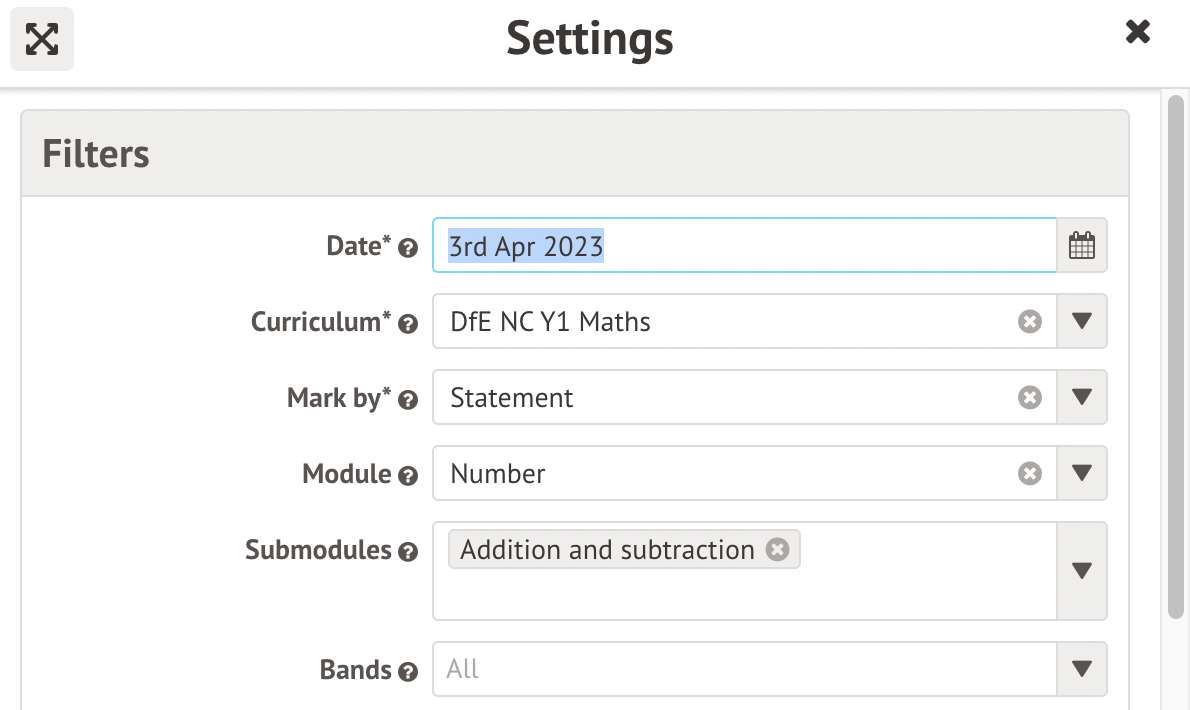Expand the Module dropdown list
The height and width of the screenshot is (710, 1190).
pyautogui.click(x=1081, y=474)
